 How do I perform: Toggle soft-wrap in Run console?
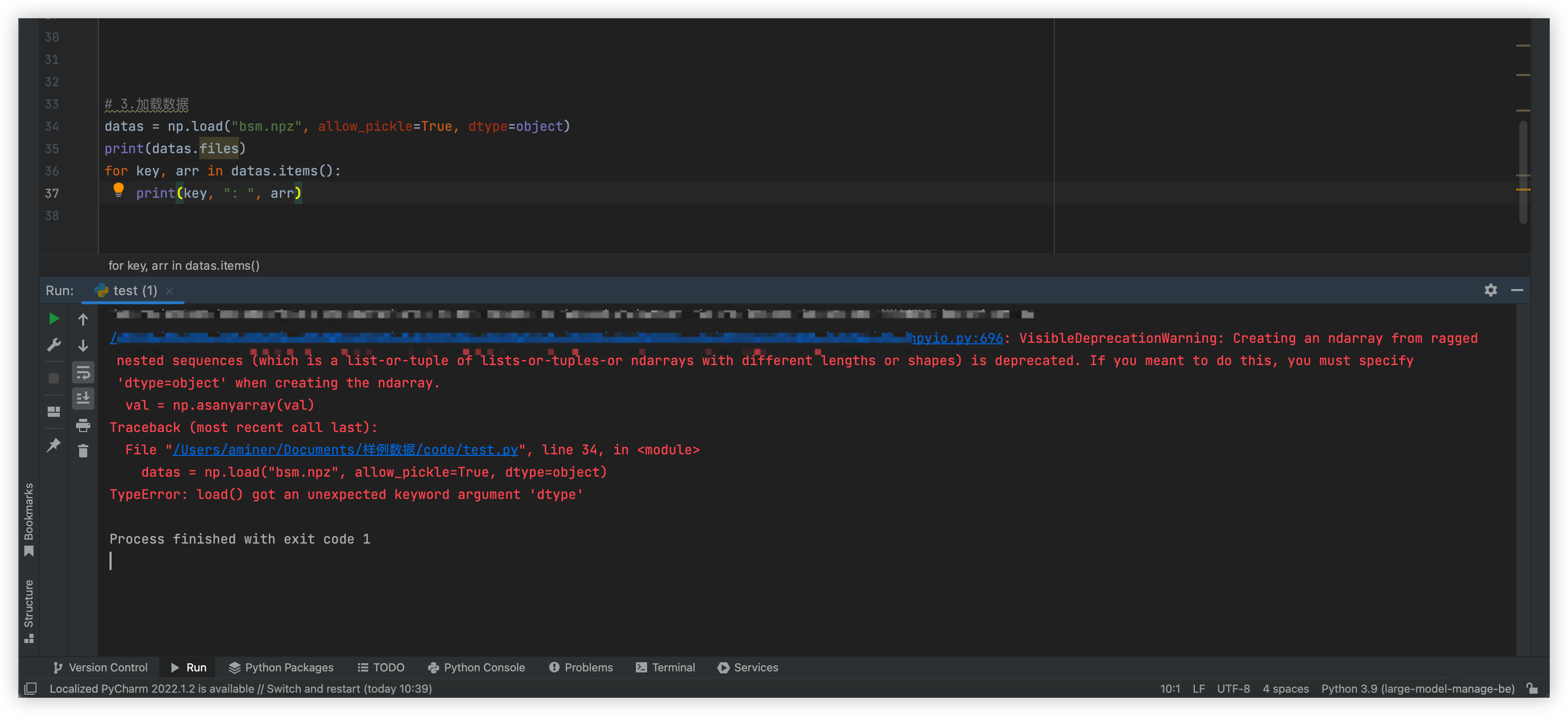pos(83,372)
